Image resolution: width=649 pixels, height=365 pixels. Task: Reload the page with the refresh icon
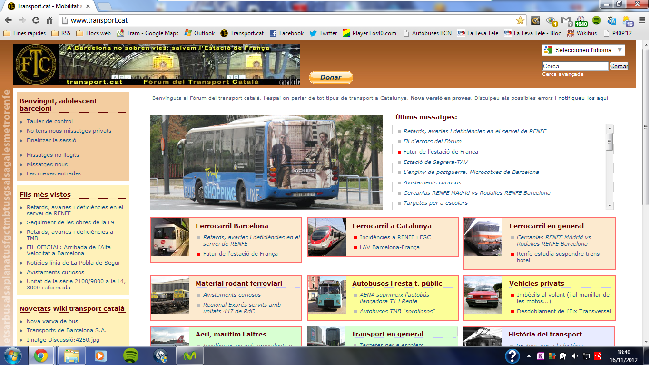[36, 20]
